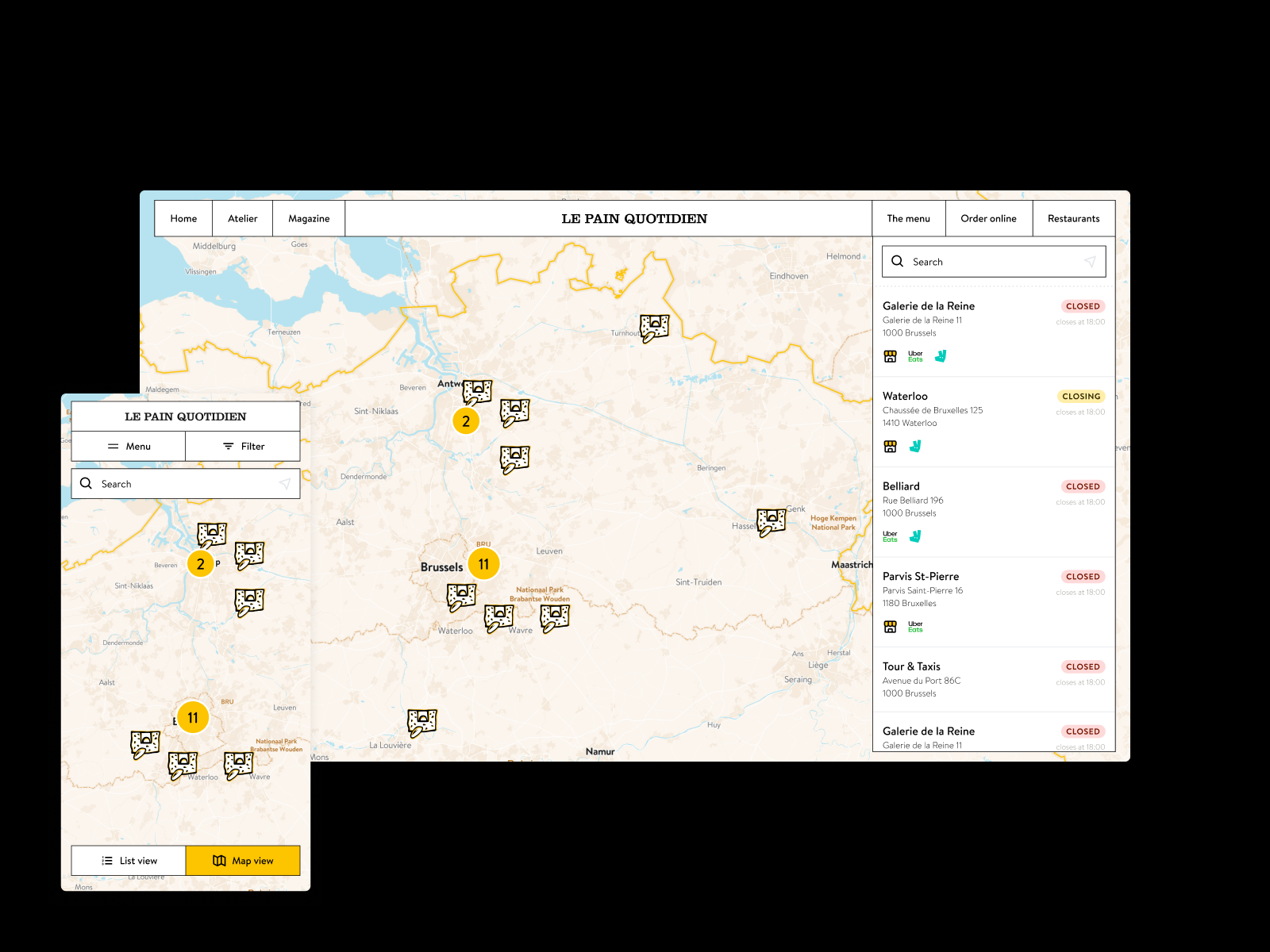Open the Parvis St-Pierre listing
Image resolution: width=1270 pixels, height=952 pixels.
pyautogui.click(x=994, y=602)
